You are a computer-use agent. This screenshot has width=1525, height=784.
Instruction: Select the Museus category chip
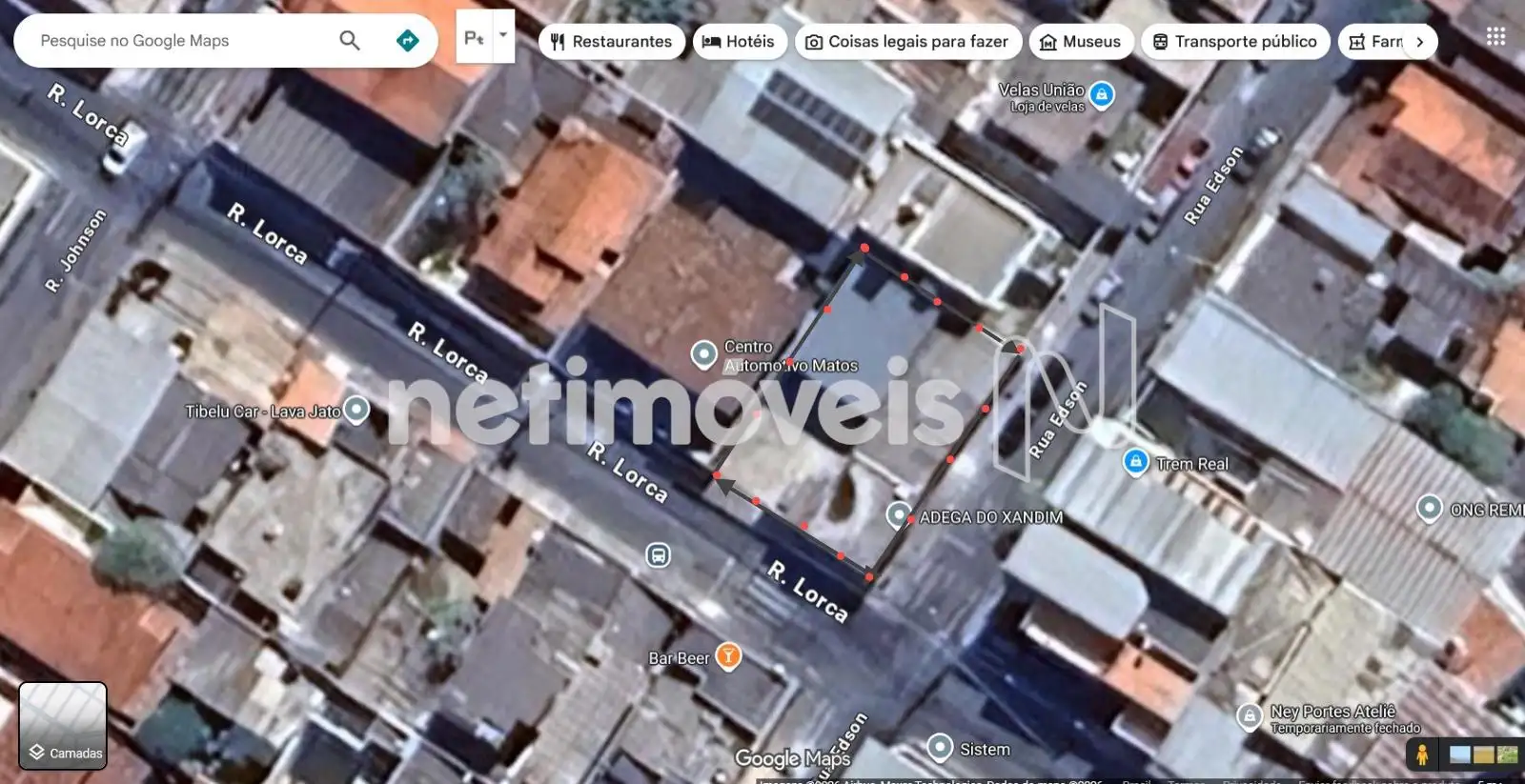(x=1081, y=42)
